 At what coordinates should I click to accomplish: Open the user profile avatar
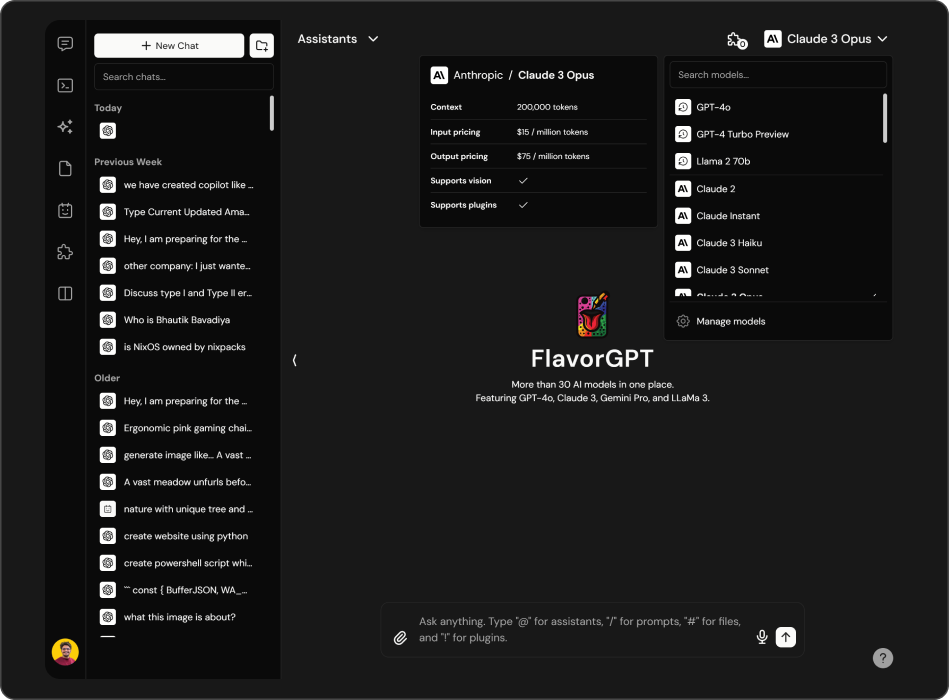pos(65,652)
